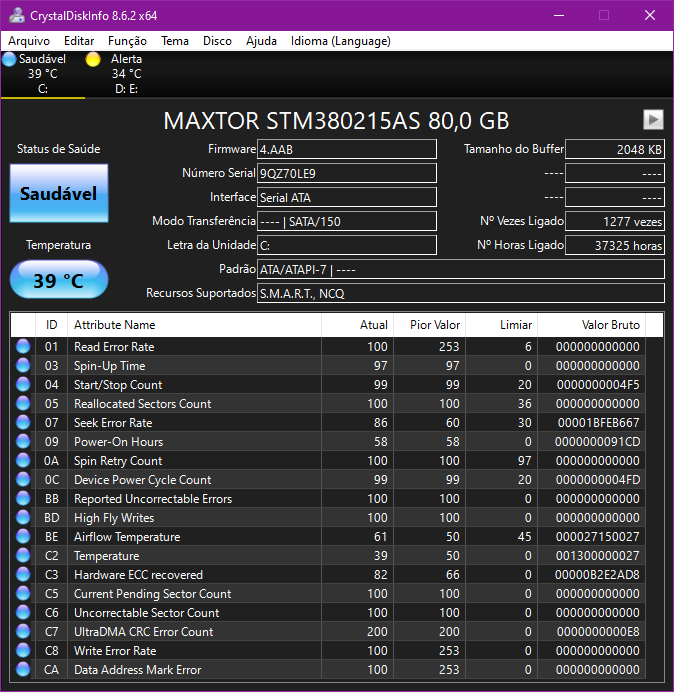This screenshot has height=692, width=674.
Task: Click status orb of Uncorrectable Sector Count row
Action: 23,612
